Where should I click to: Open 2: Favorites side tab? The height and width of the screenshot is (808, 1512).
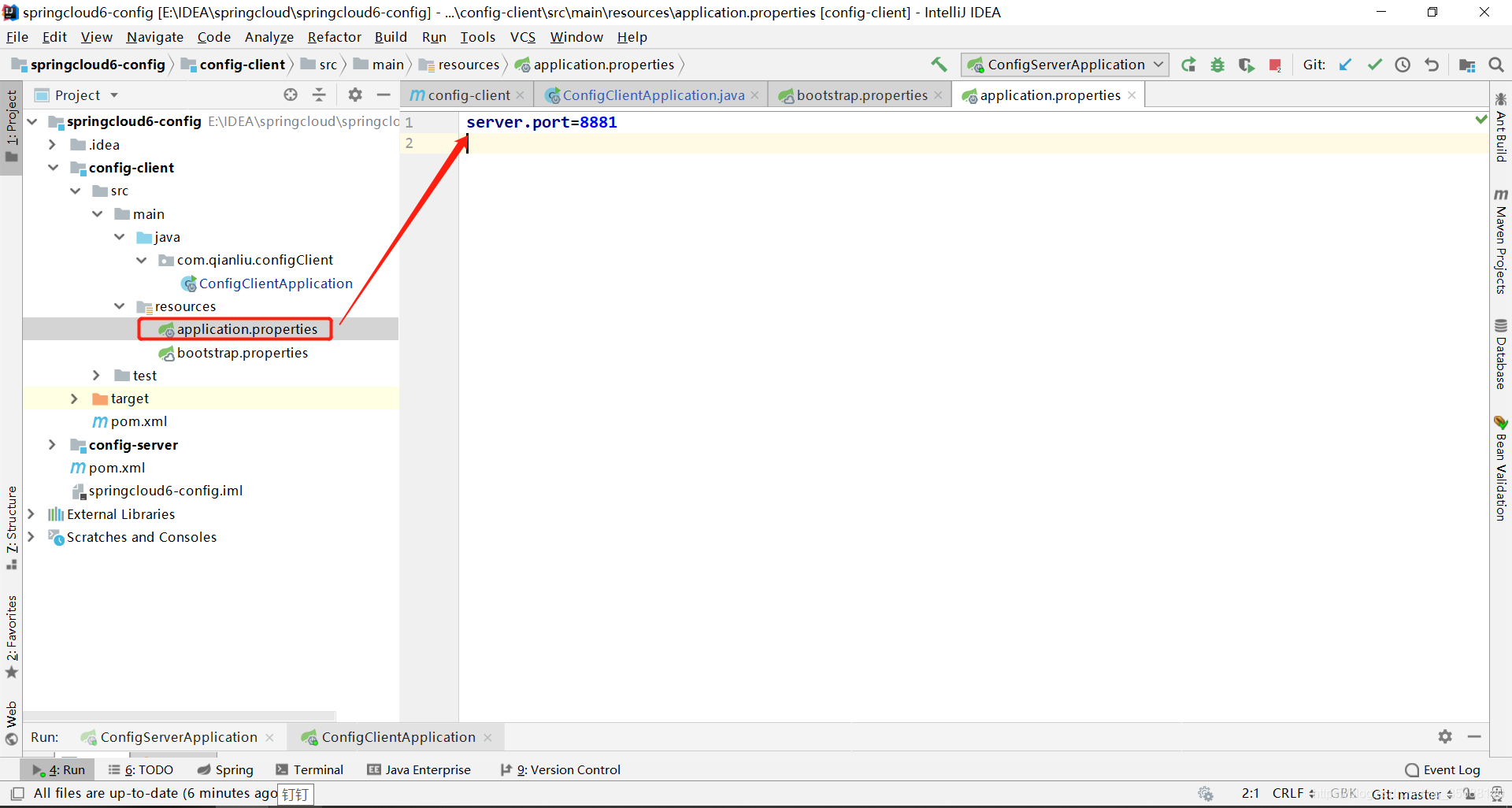tap(11, 636)
